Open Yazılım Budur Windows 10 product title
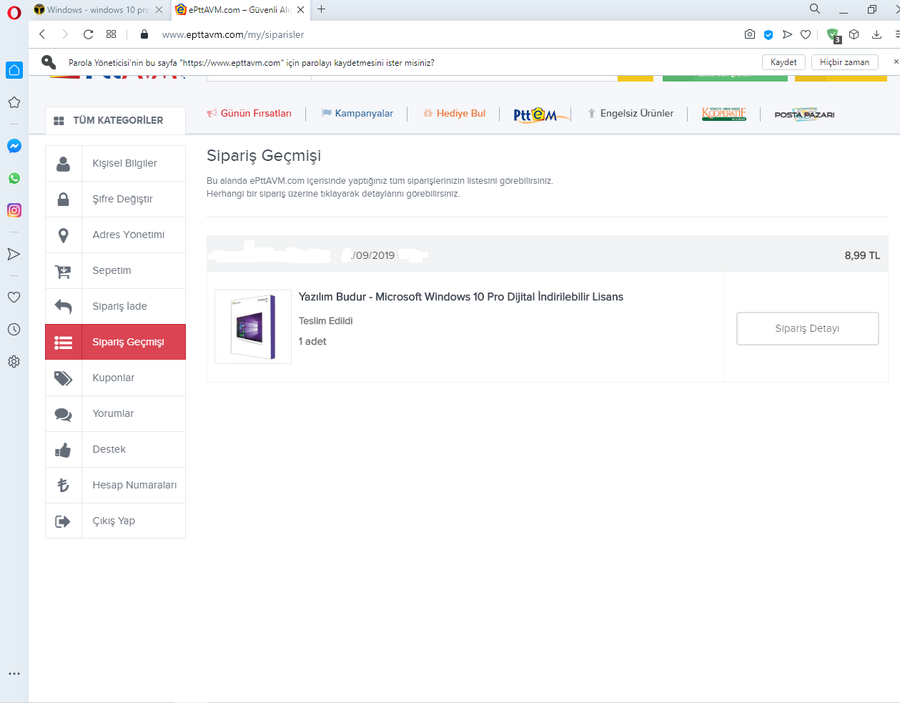Image resolution: width=900 pixels, height=703 pixels. pyautogui.click(x=461, y=297)
